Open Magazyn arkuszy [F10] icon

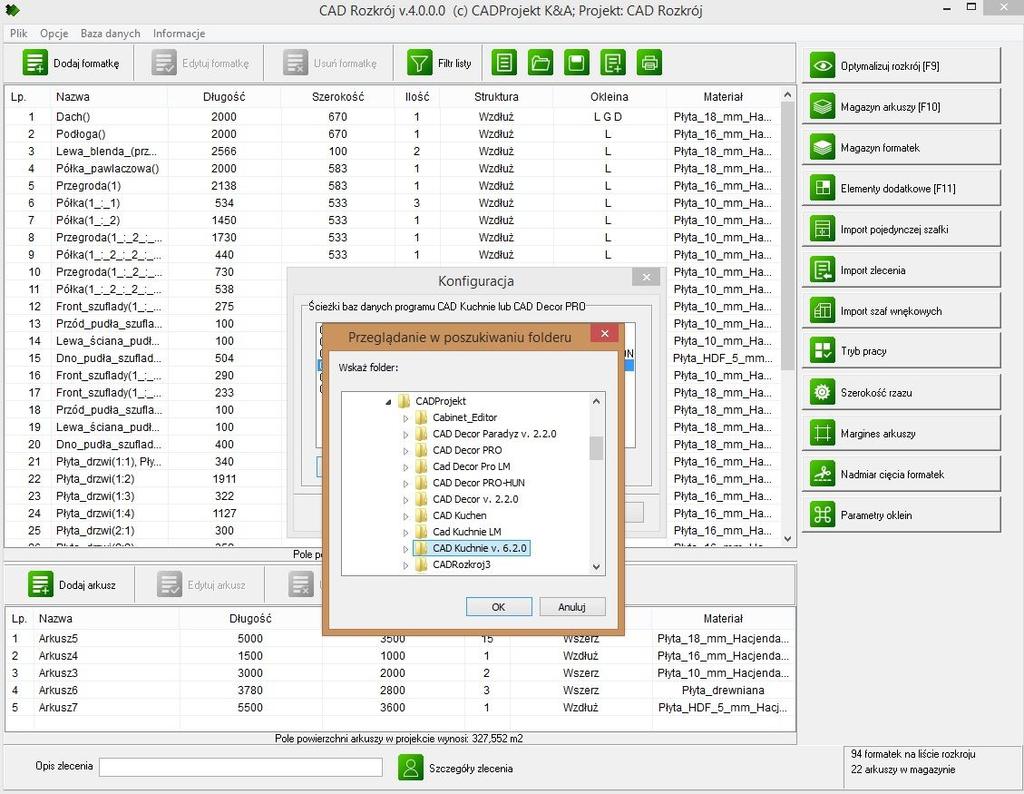coord(822,106)
